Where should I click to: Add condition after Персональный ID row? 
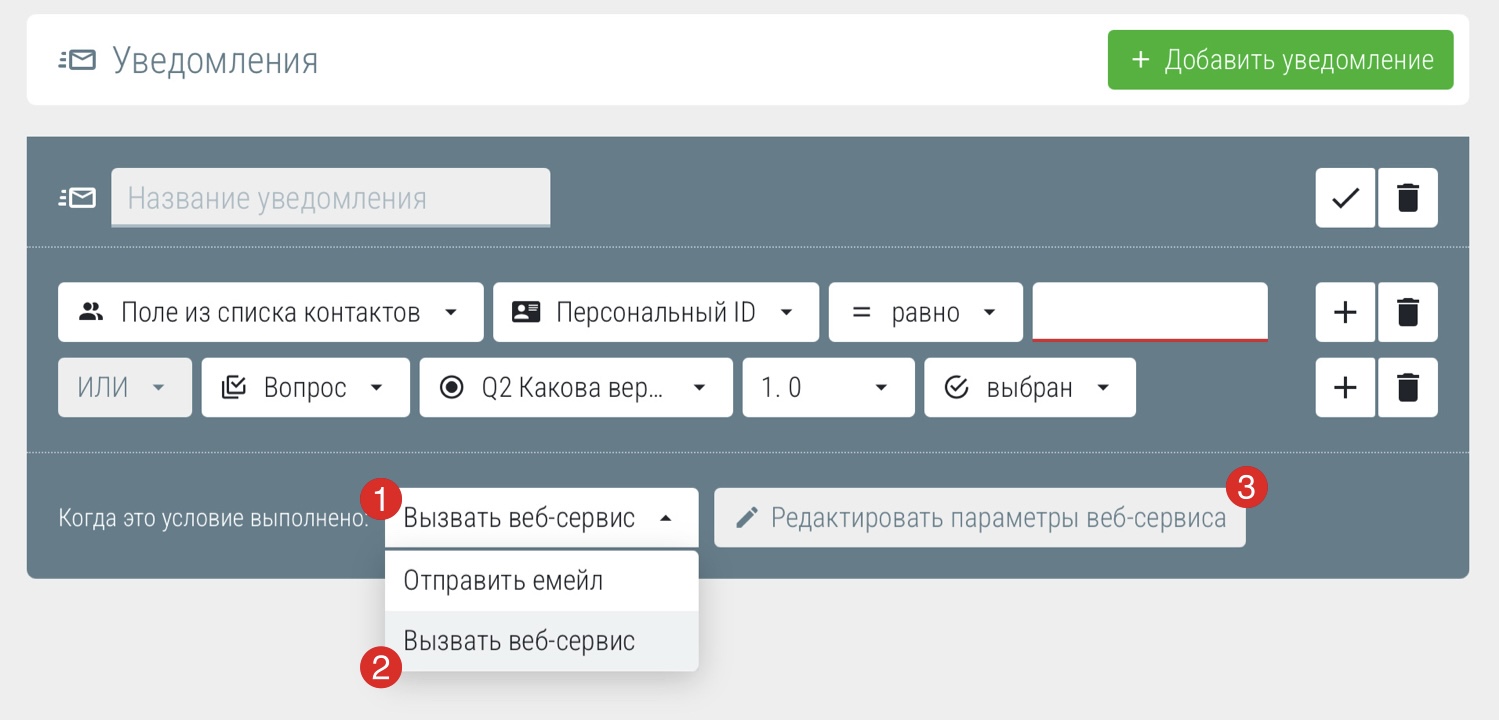tap(1345, 312)
